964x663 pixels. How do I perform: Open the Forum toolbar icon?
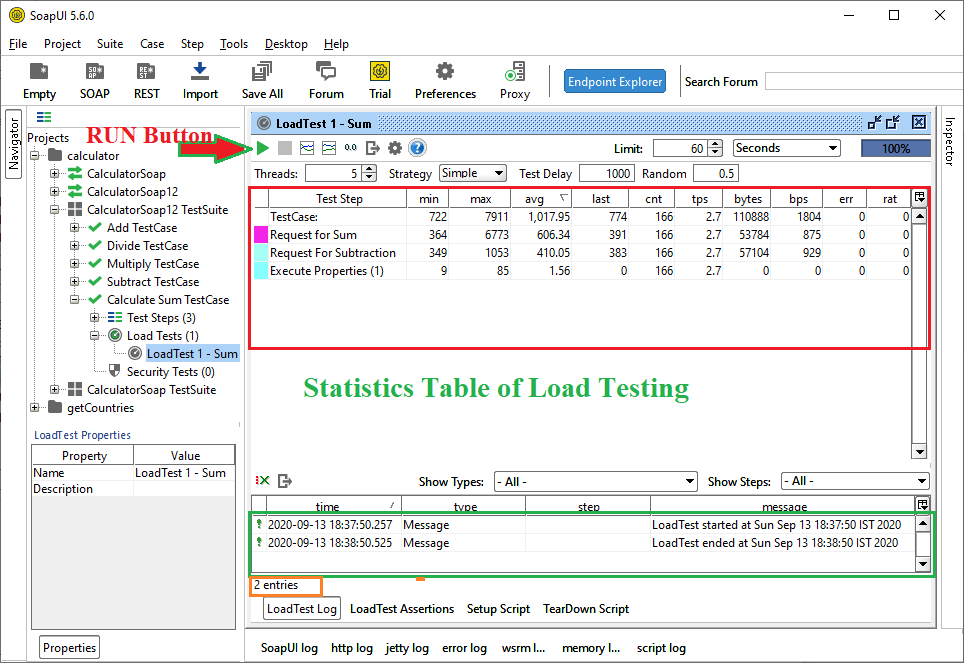point(326,81)
